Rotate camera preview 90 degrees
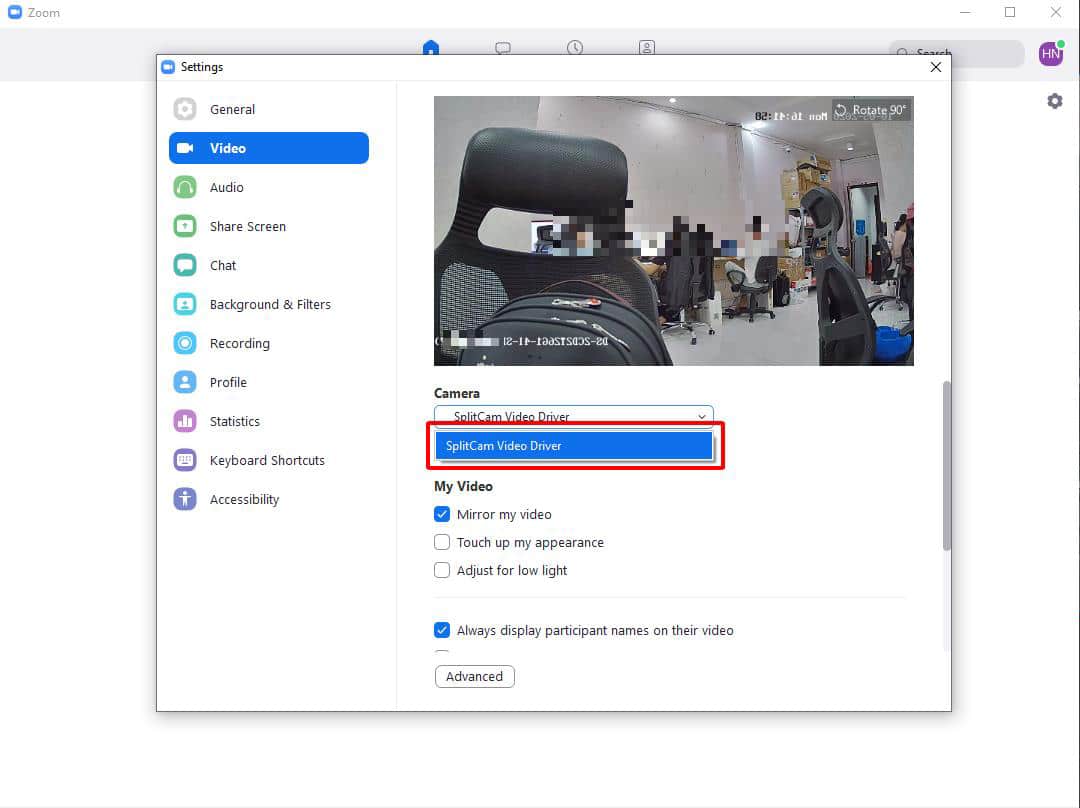 coord(871,110)
